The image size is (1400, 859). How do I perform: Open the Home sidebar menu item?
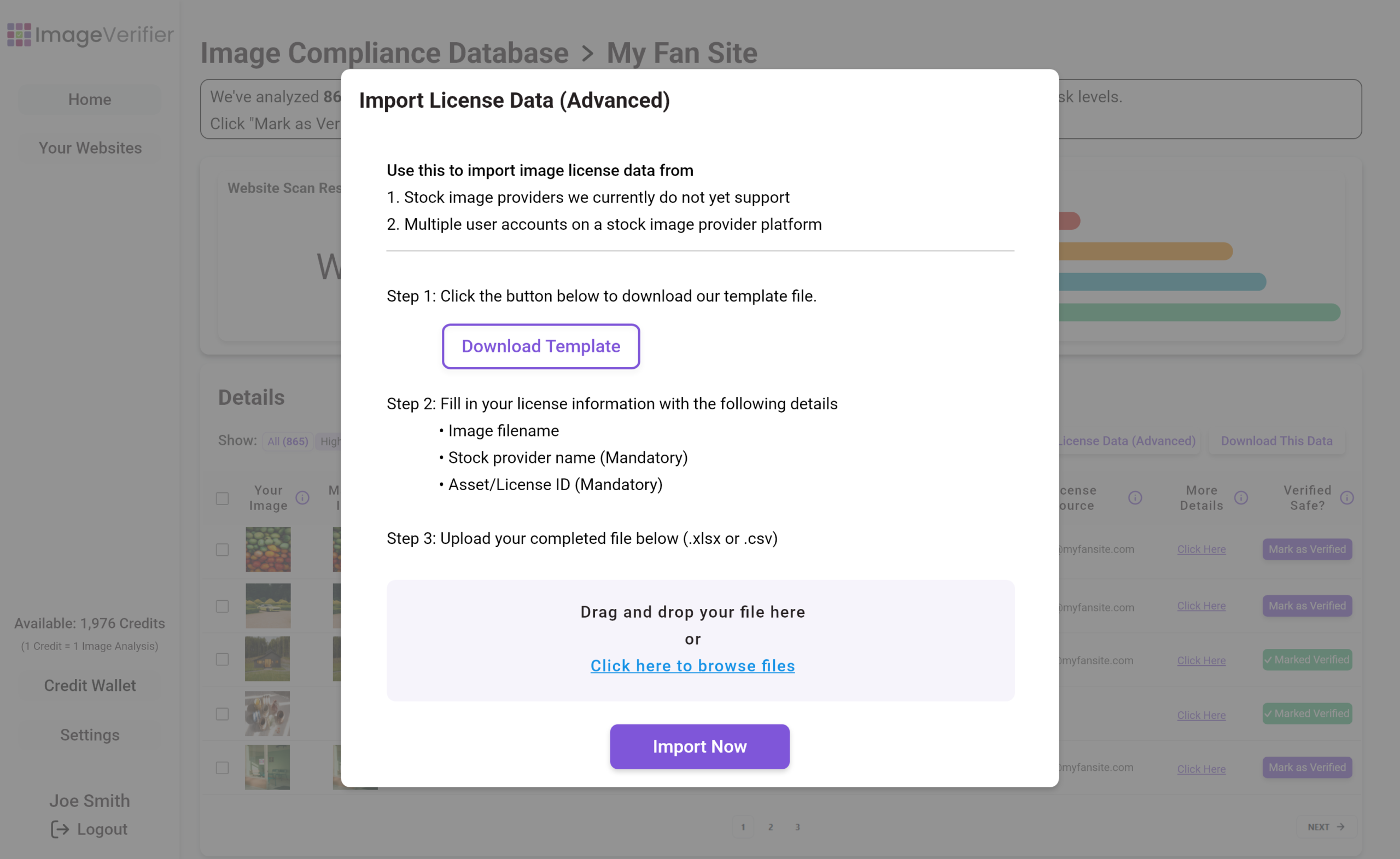pyautogui.click(x=90, y=100)
